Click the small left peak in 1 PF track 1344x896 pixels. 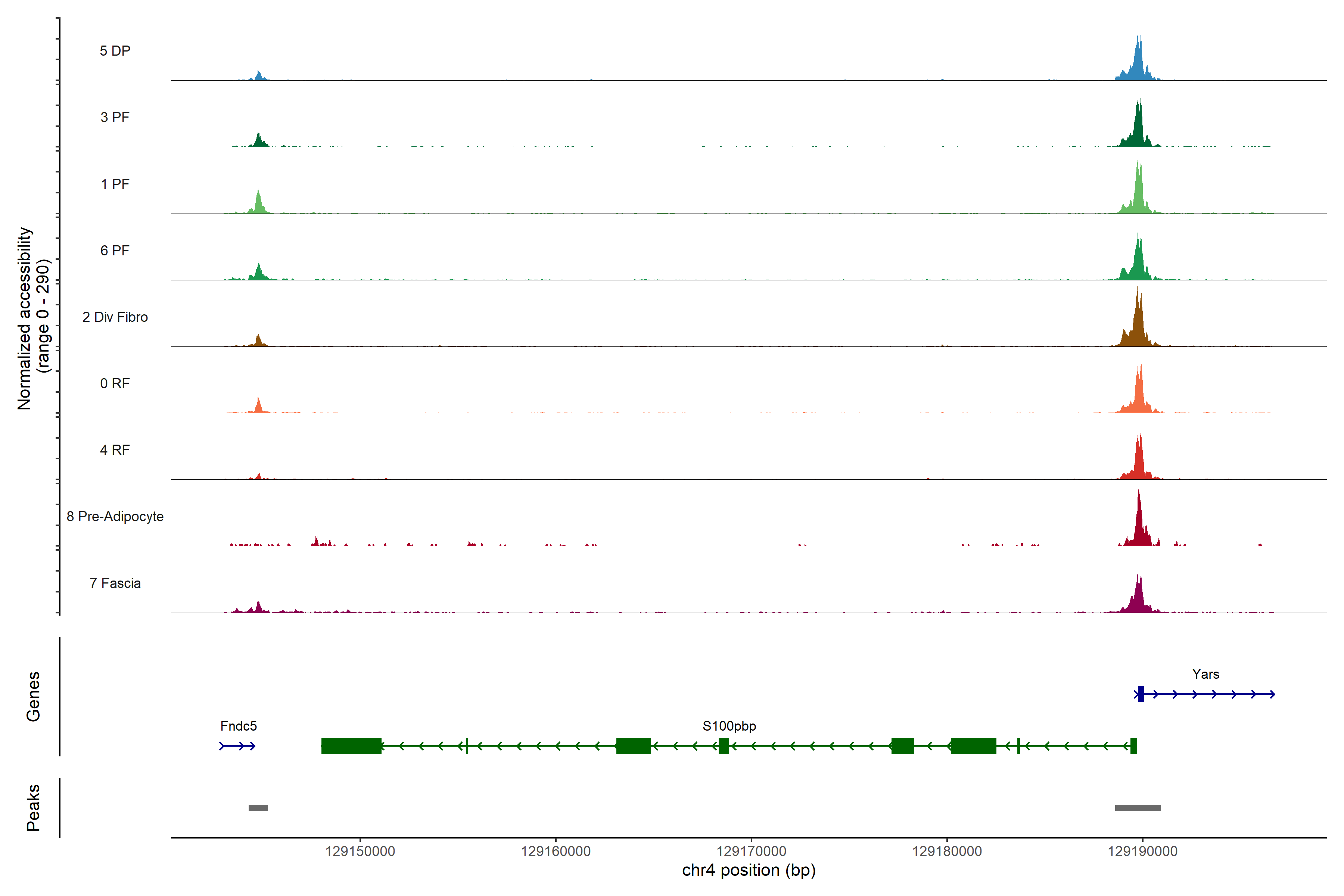coord(259,205)
